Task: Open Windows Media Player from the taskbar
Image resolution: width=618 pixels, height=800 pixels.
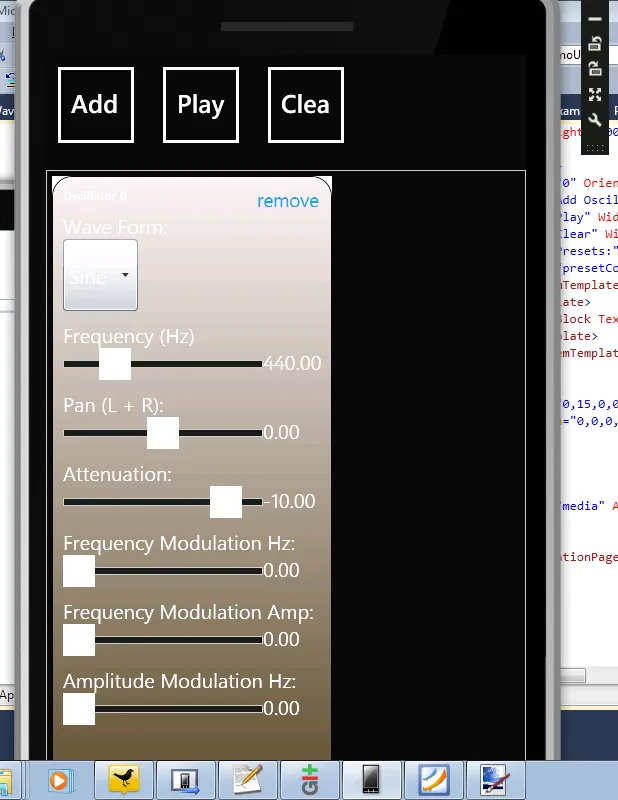Action: [59, 781]
